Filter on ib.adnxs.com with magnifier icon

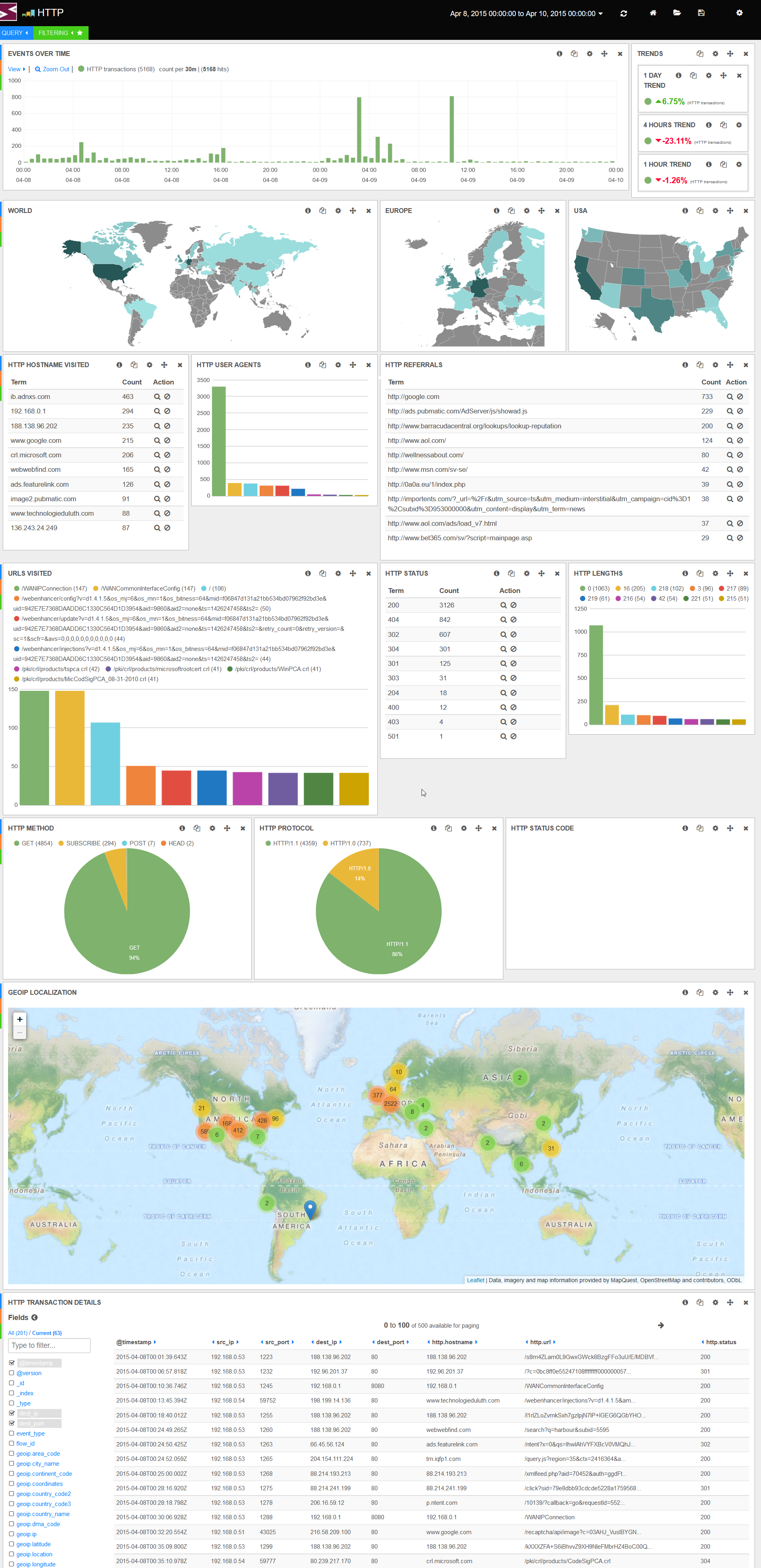tap(157, 397)
